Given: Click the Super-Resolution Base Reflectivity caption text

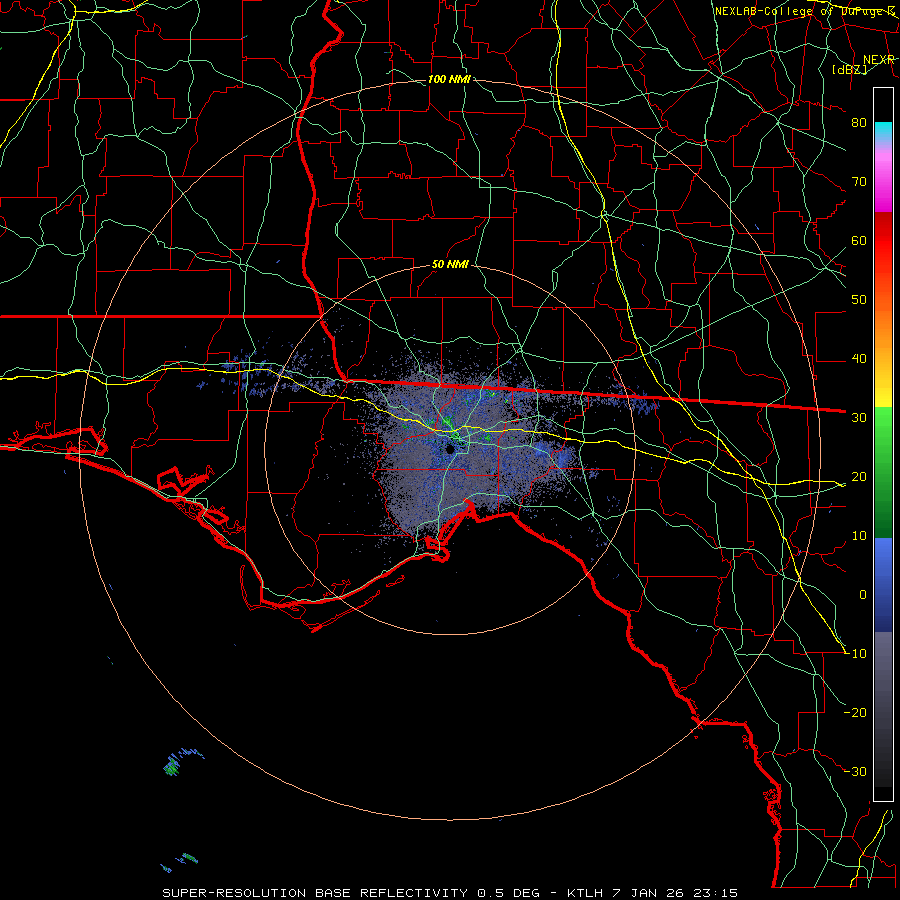Looking at the screenshot, I should click(x=315, y=893).
